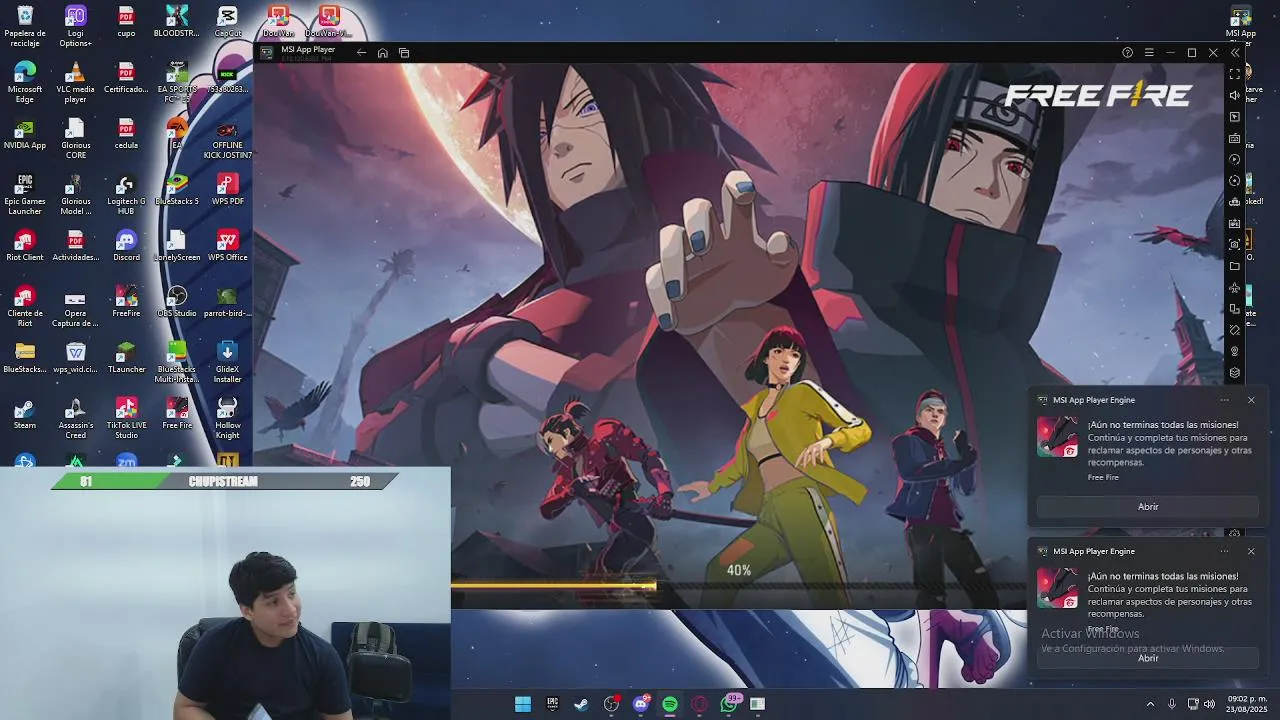Show hidden system tray icons
Screen dimensions: 1280x720
(x=1150, y=704)
